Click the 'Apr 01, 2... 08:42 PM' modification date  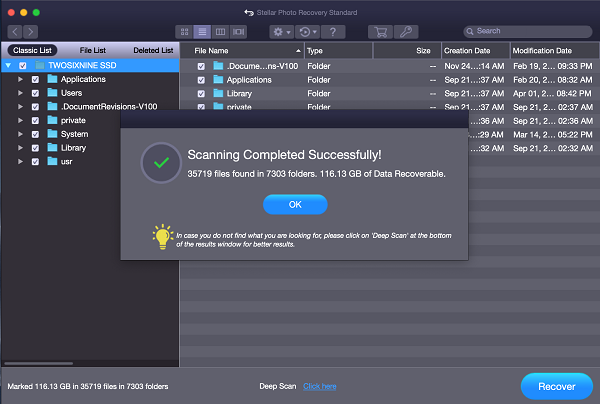click(553, 94)
